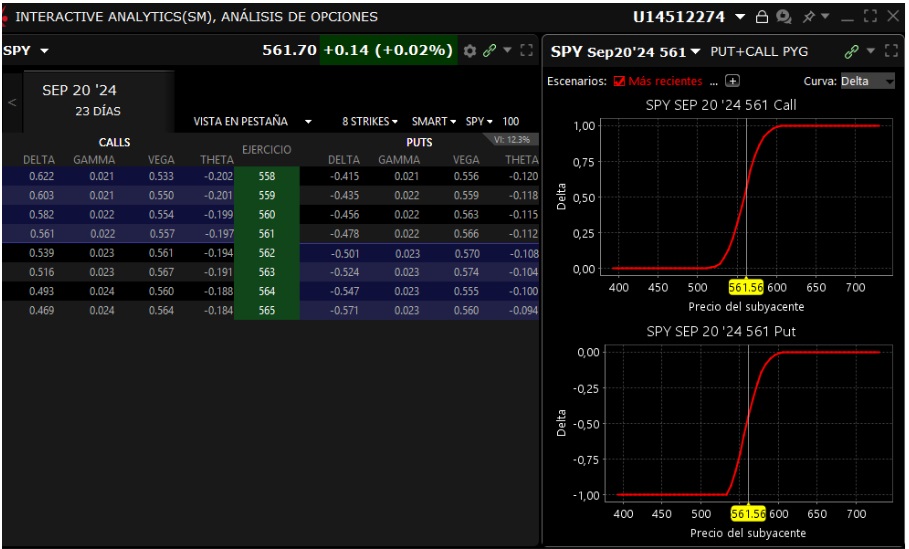The width and height of the screenshot is (909, 549).
Task: Expand the 8 STRIKES dropdown
Action: point(370,121)
